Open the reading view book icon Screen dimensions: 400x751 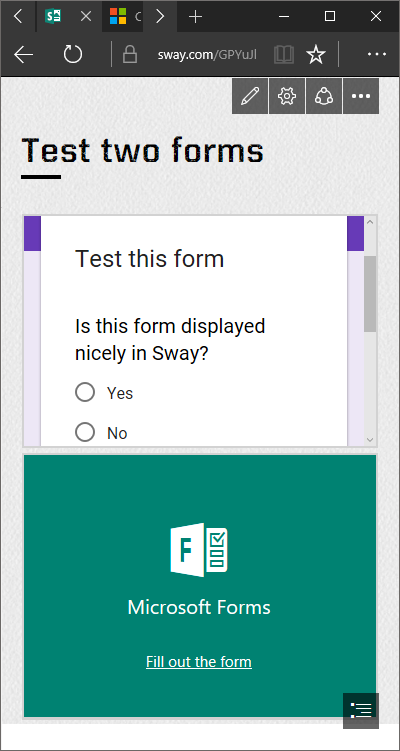[x=284, y=56]
